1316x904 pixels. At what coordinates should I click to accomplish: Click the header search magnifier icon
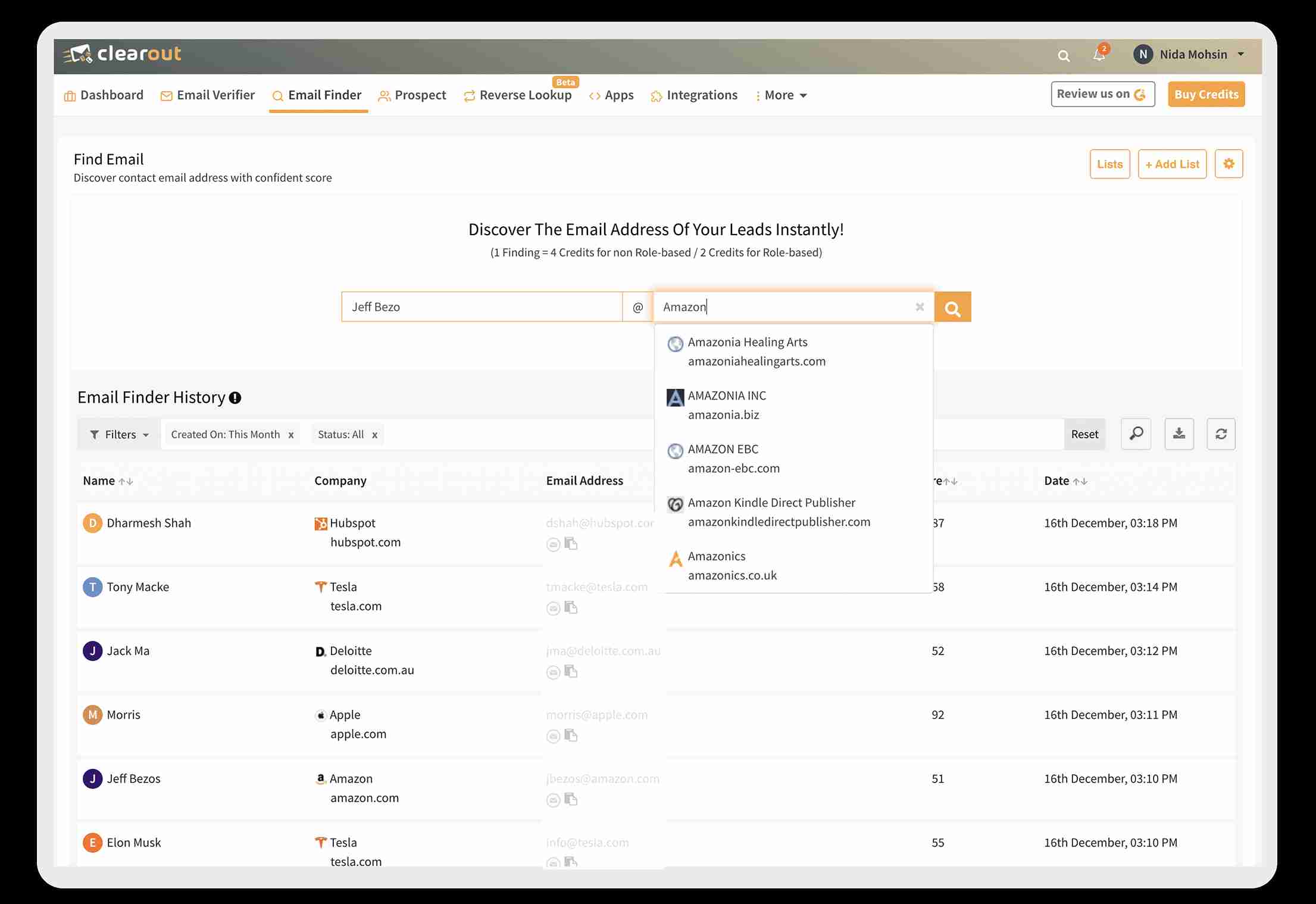pos(1064,55)
